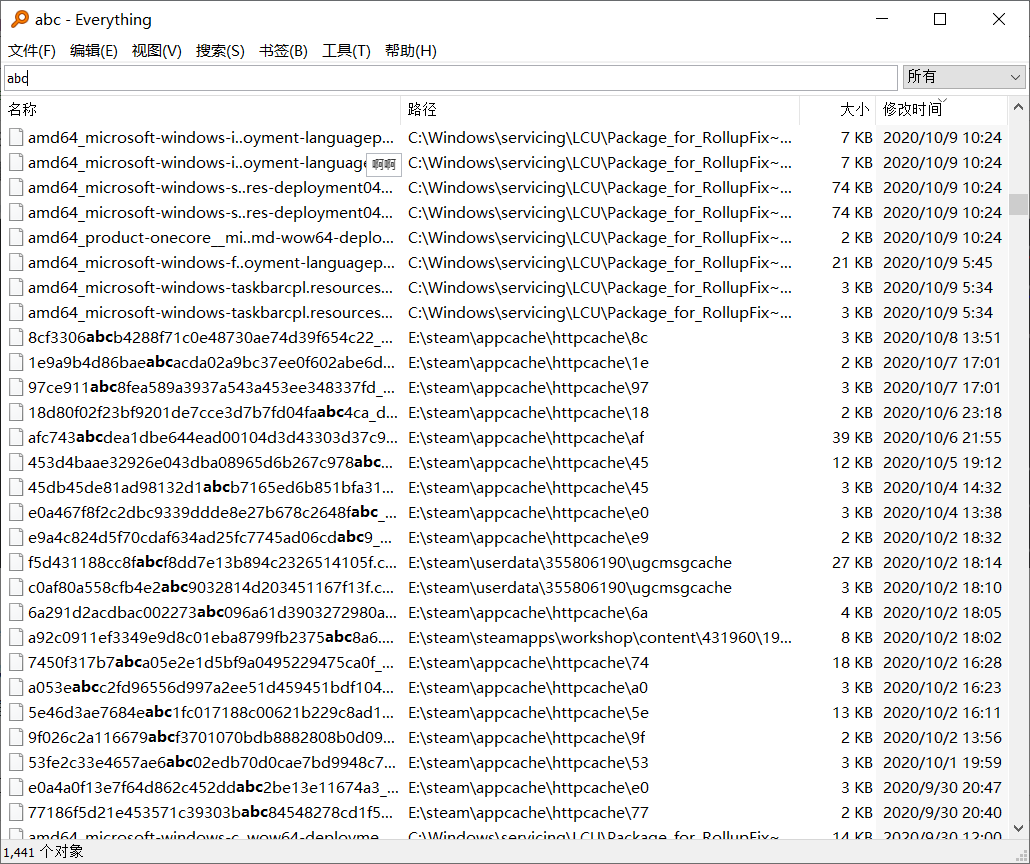The width and height of the screenshot is (1030, 864).
Task: Click file icon of c0af80a558cfb4e2abc9032814d203451167f13f
Action: click(x=16, y=587)
